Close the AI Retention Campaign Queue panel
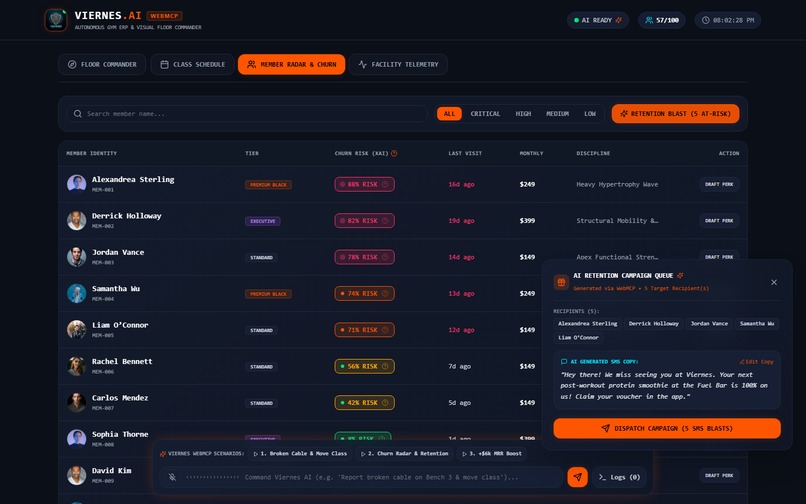This screenshot has height=504, width=806. [774, 282]
